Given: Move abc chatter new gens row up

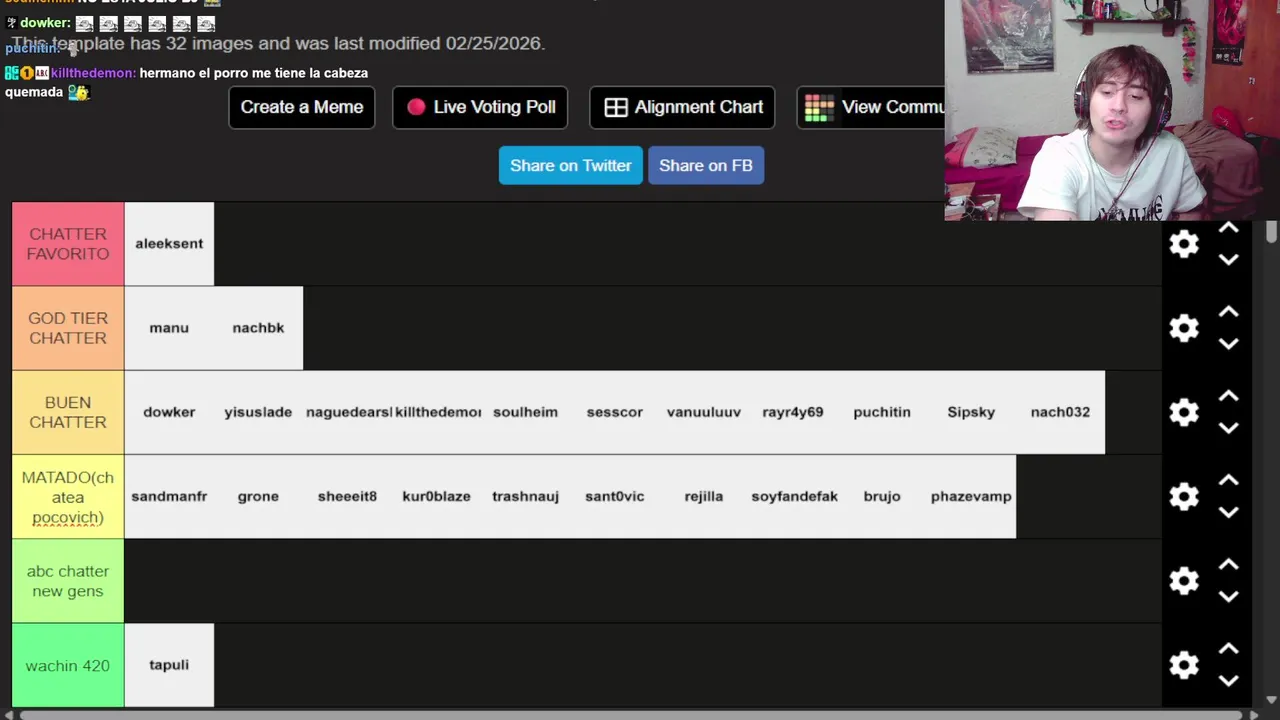Looking at the screenshot, I should (1229, 565).
